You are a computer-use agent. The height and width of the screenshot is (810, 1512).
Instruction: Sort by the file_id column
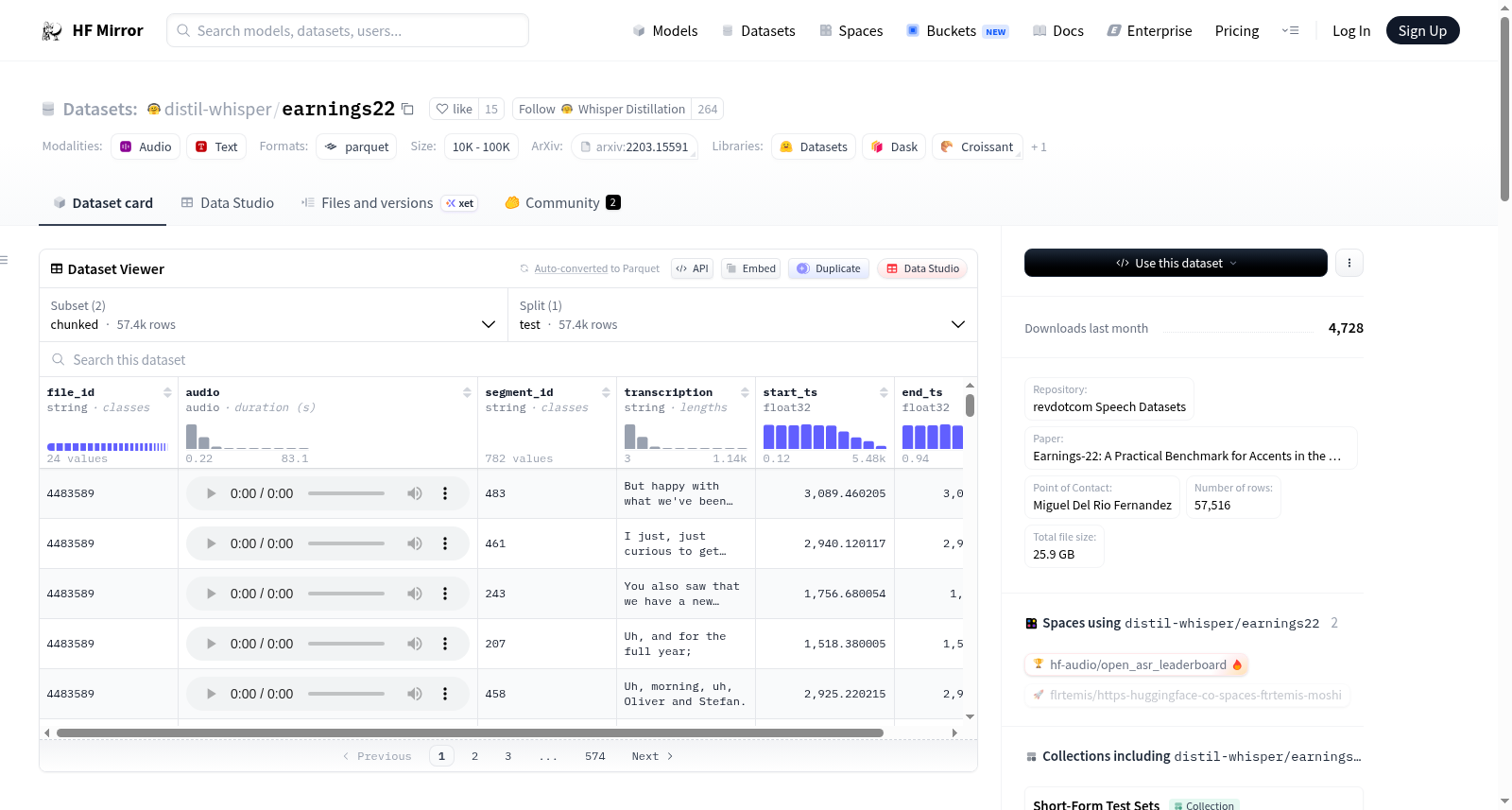[x=167, y=392]
